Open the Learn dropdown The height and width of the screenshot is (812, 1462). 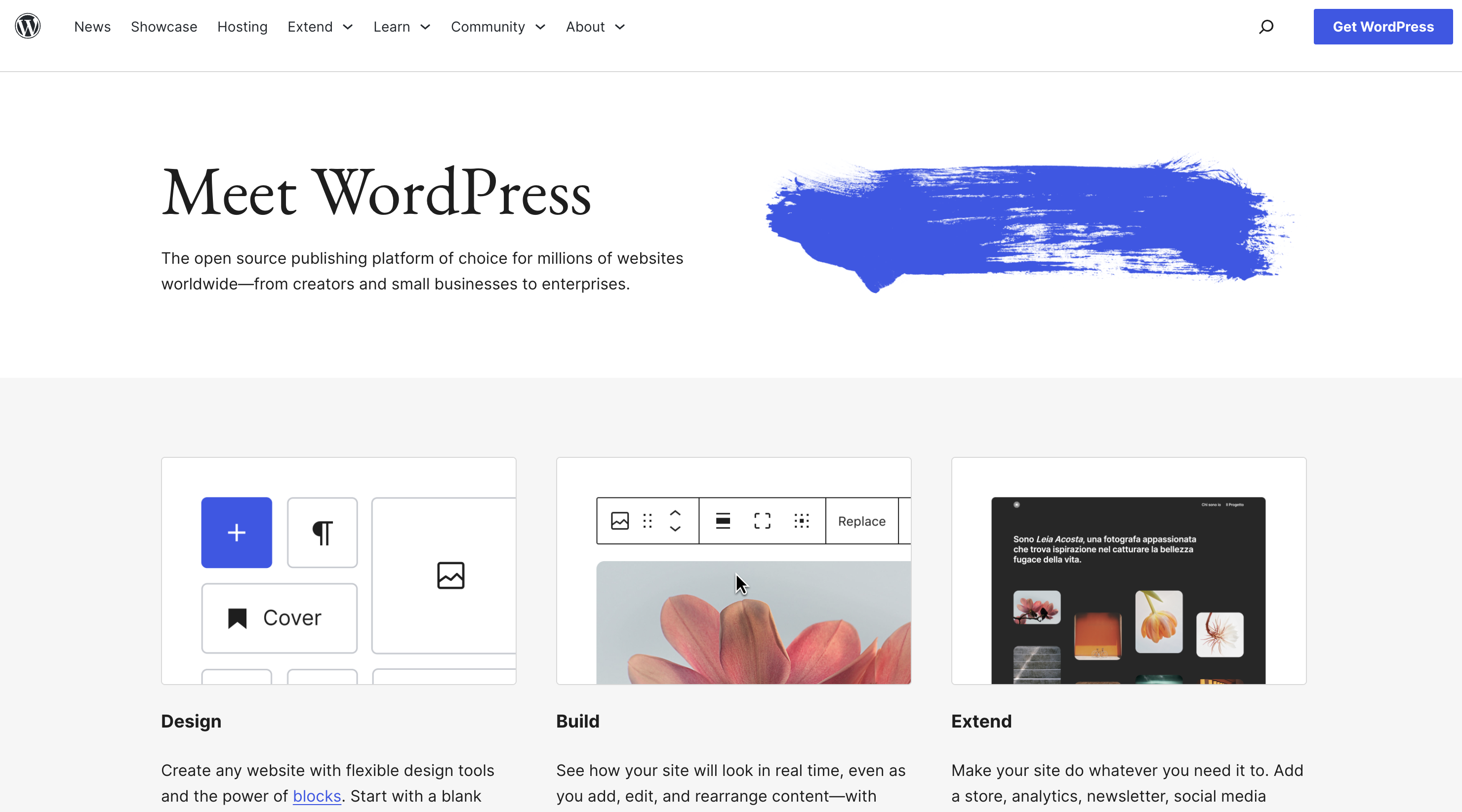[425, 27]
